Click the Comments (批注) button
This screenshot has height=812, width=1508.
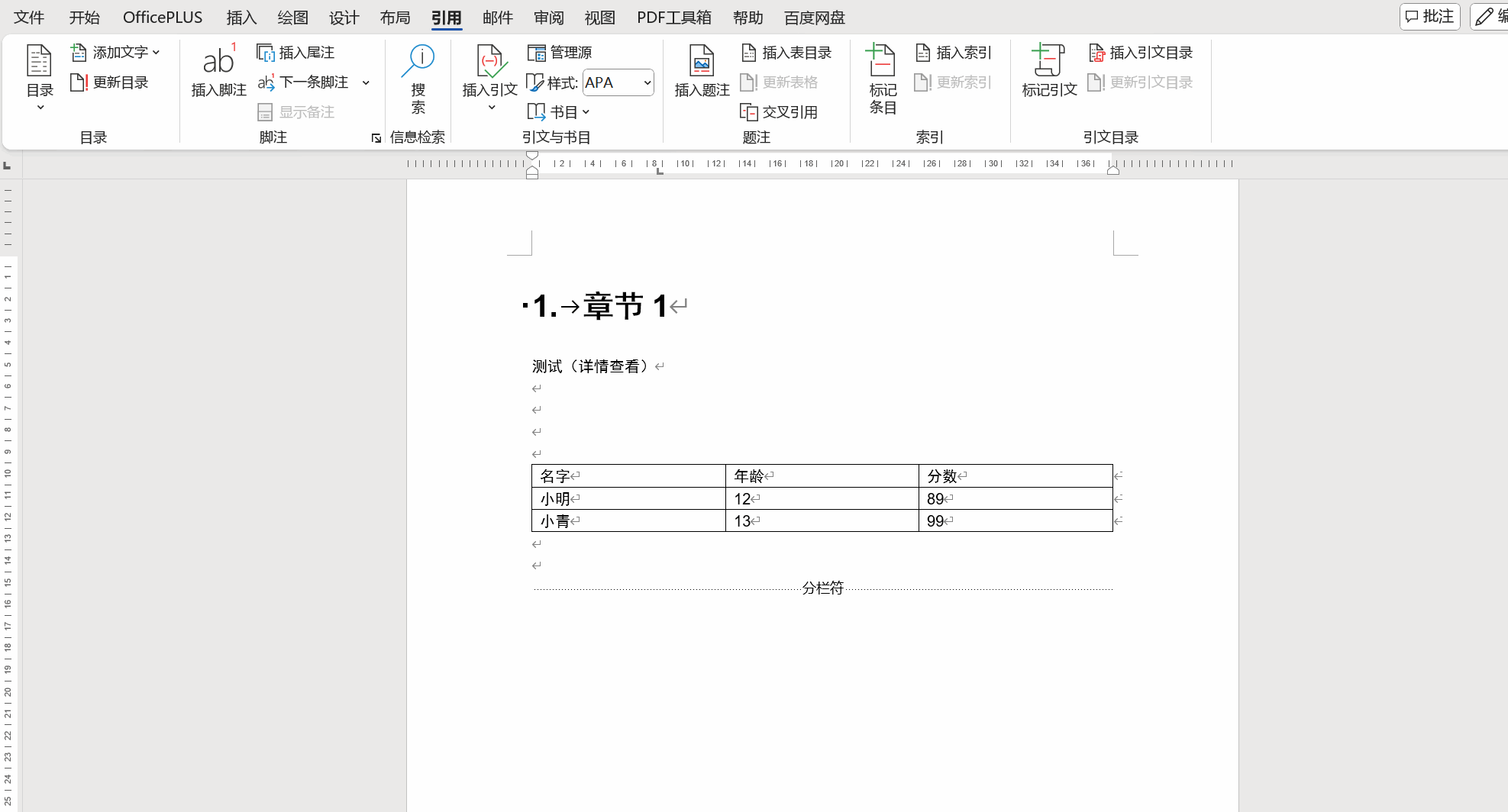(x=1429, y=17)
